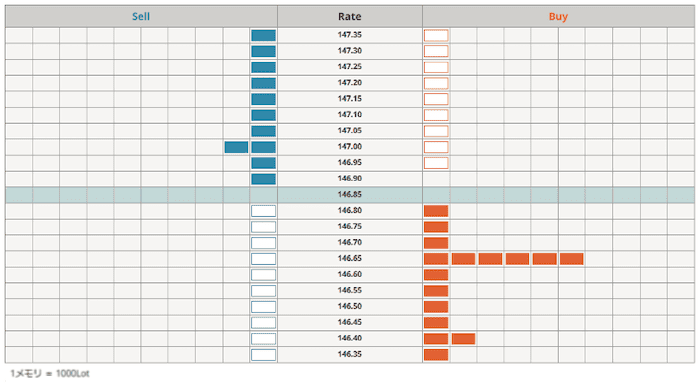This screenshot has height=383, width=700.
Task: Select the second orange buy block at 146.40
Action: click(463, 339)
